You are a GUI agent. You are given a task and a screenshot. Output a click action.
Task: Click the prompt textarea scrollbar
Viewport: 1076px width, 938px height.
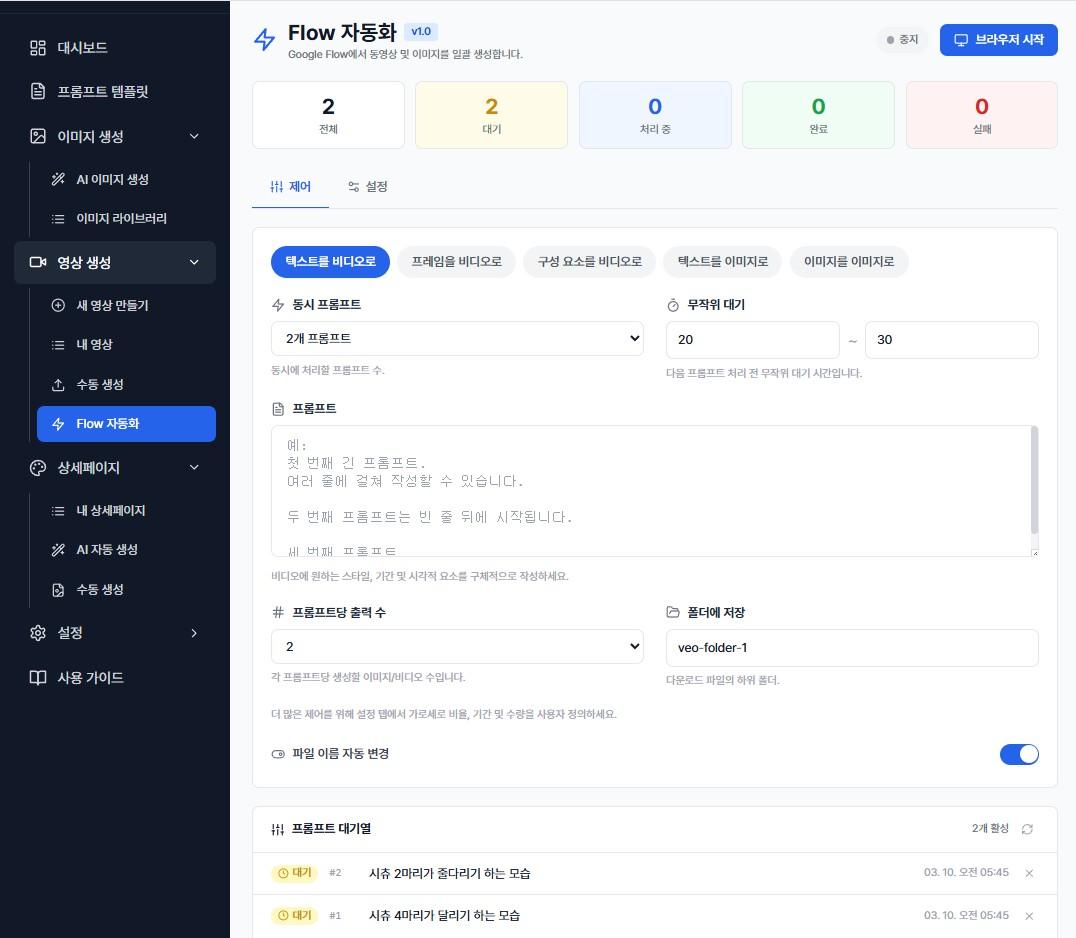tap(1034, 480)
